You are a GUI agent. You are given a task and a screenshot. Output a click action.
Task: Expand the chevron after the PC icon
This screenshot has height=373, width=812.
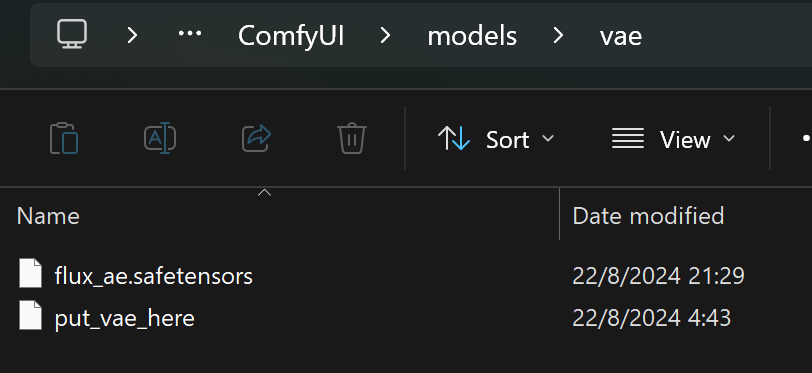point(133,35)
